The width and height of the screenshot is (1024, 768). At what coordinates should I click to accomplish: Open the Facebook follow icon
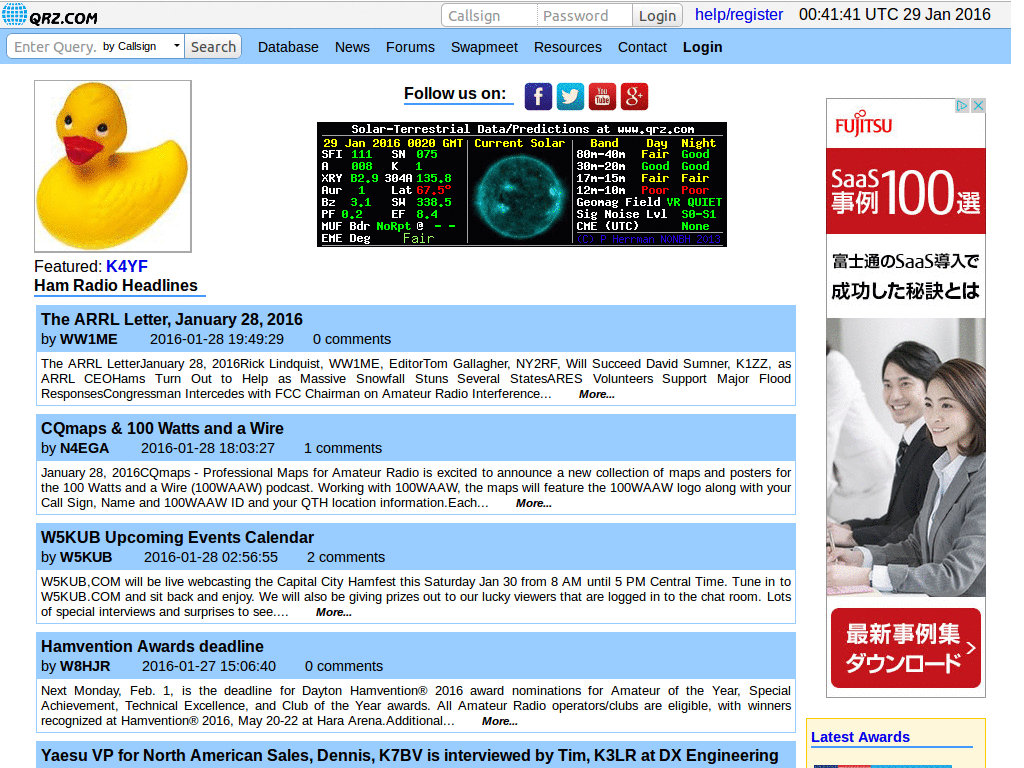click(x=538, y=97)
